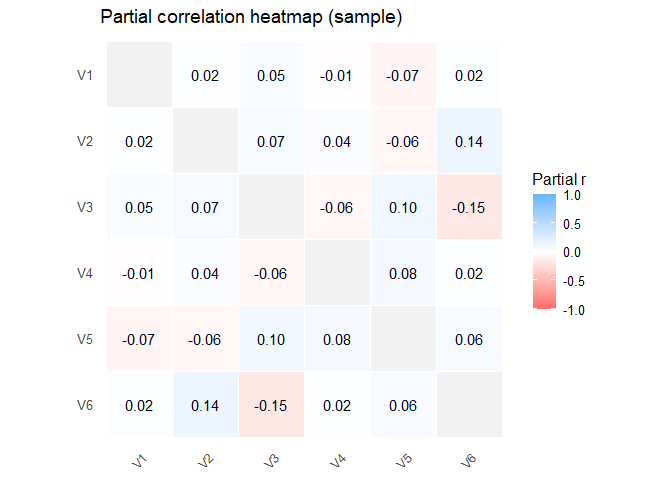672x480 pixels.
Task: Click gray diagonal cell at V4, V4
Action: tap(337, 273)
